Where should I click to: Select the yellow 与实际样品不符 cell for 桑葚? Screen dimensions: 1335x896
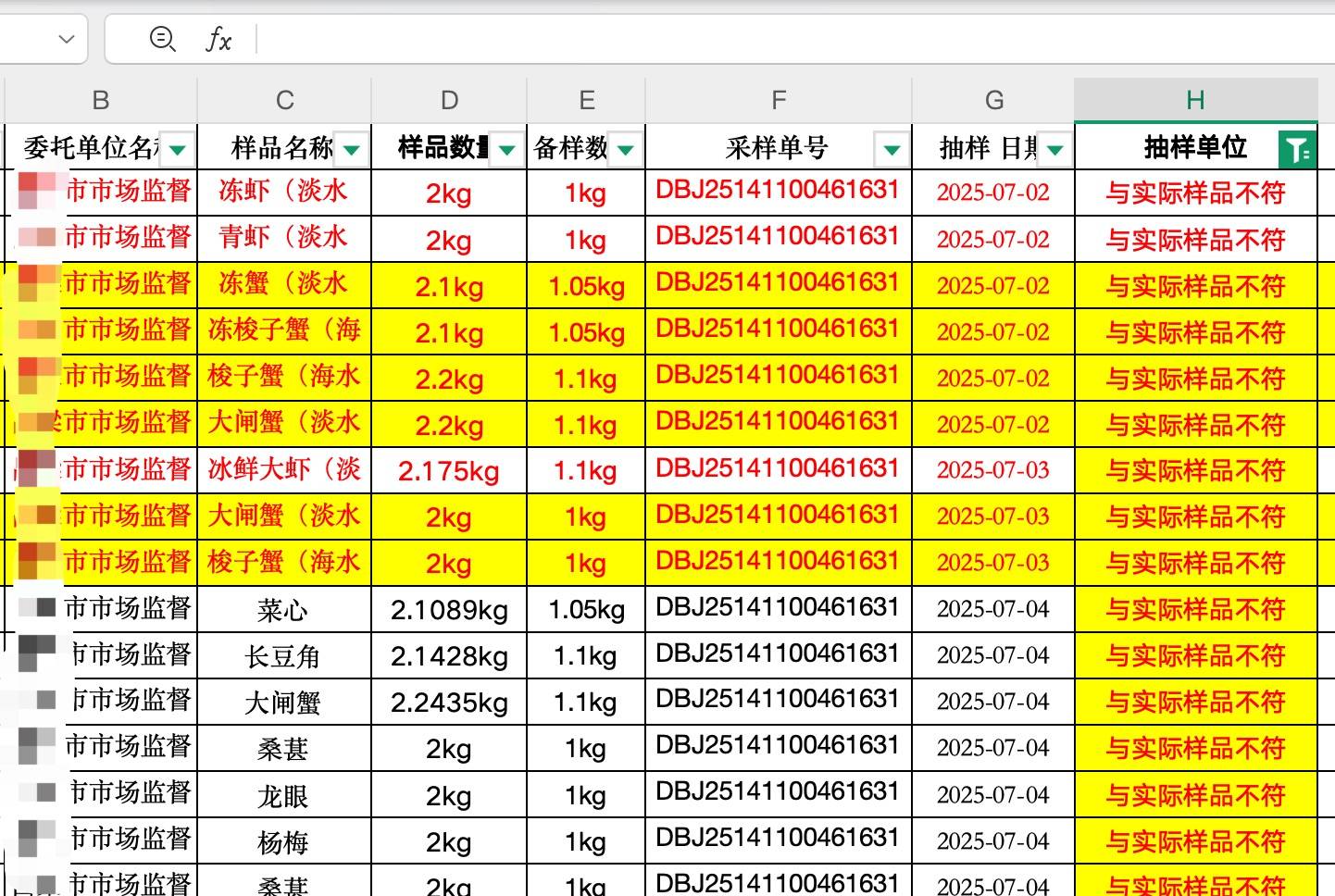pos(1195,748)
